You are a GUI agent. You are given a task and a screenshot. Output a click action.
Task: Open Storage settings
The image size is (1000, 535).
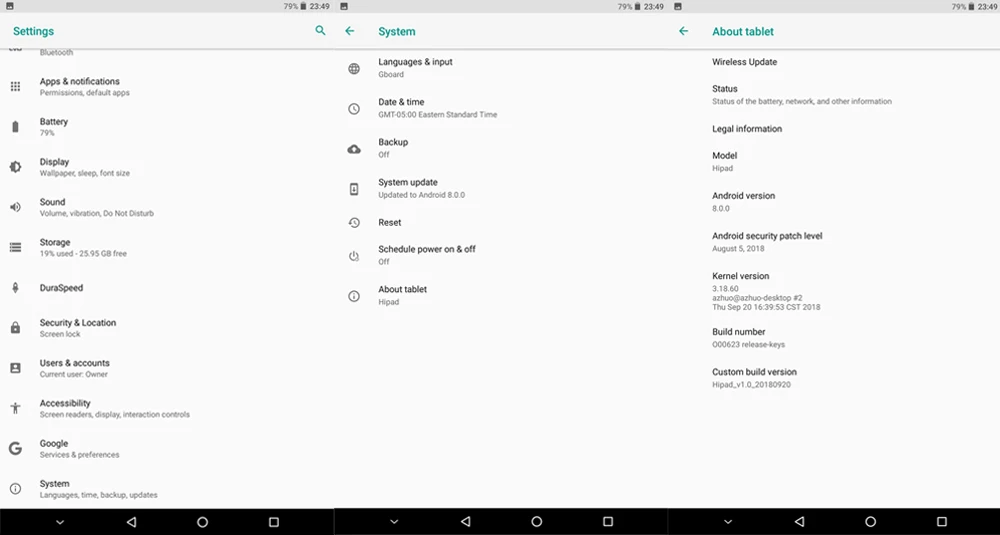click(167, 247)
